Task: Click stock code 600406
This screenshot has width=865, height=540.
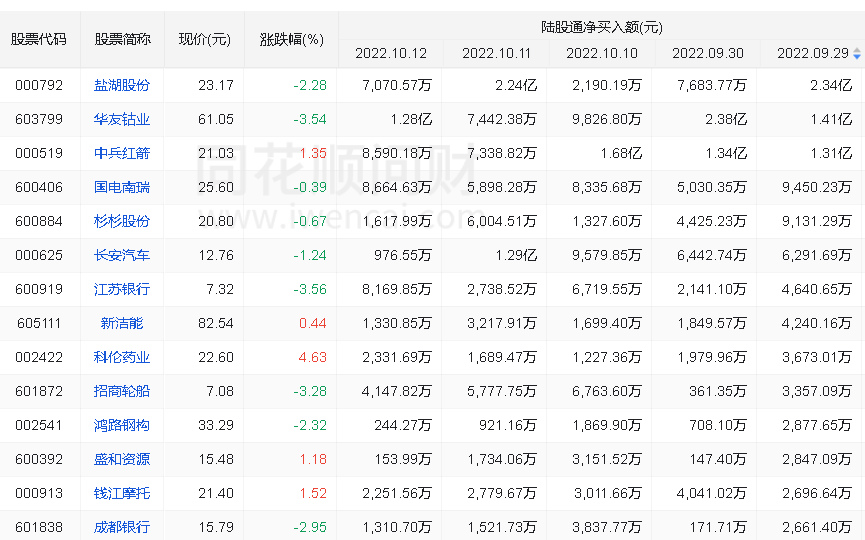Action: tap(39, 188)
